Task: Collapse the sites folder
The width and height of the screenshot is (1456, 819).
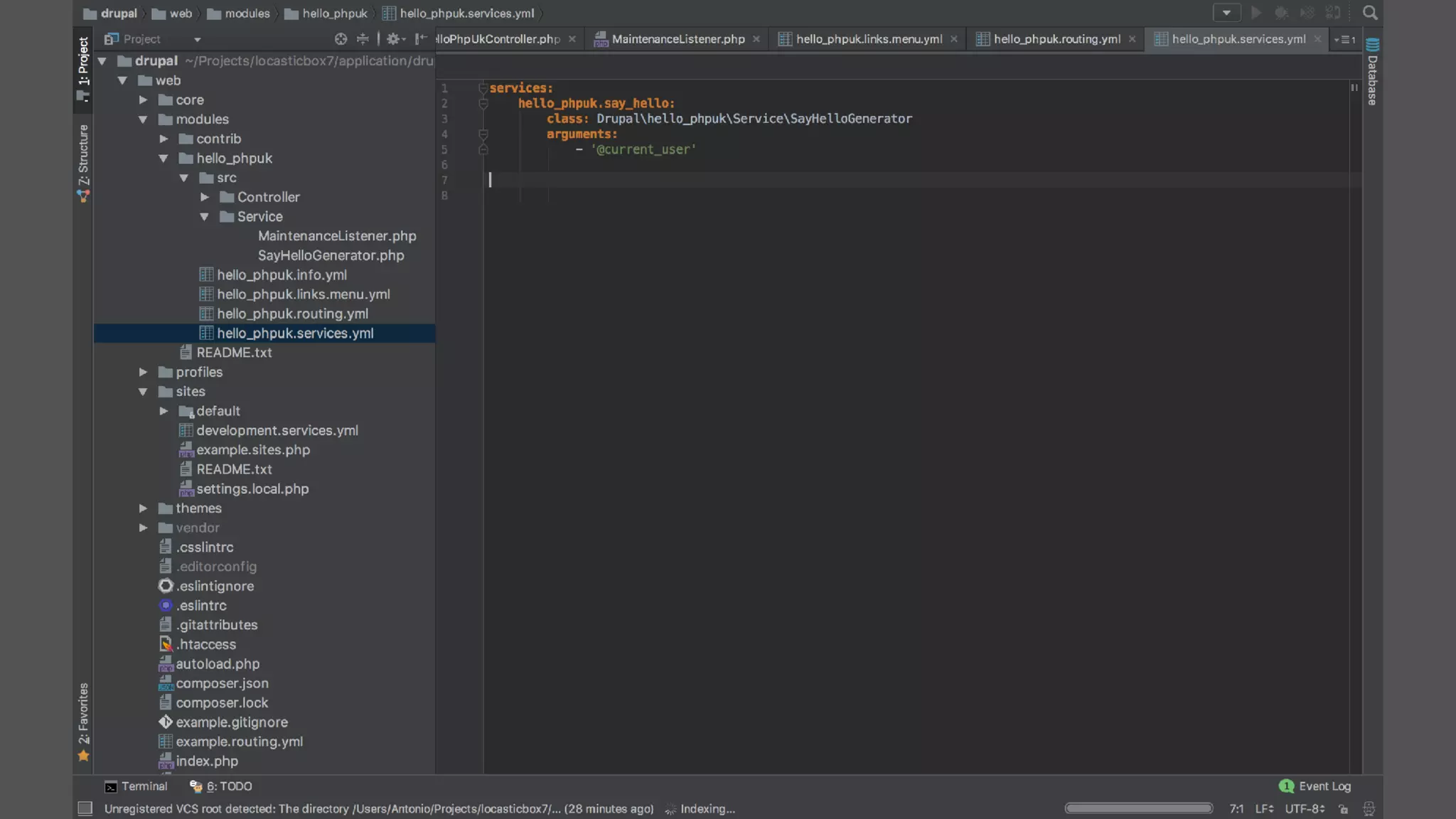Action: point(143,392)
